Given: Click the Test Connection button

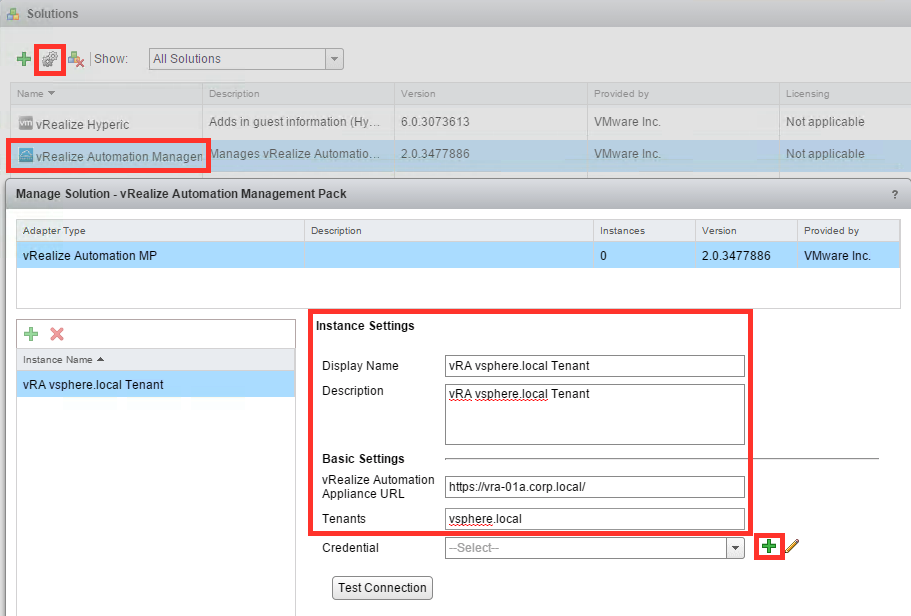Looking at the screenshot, I should click(x=382, y=588).
